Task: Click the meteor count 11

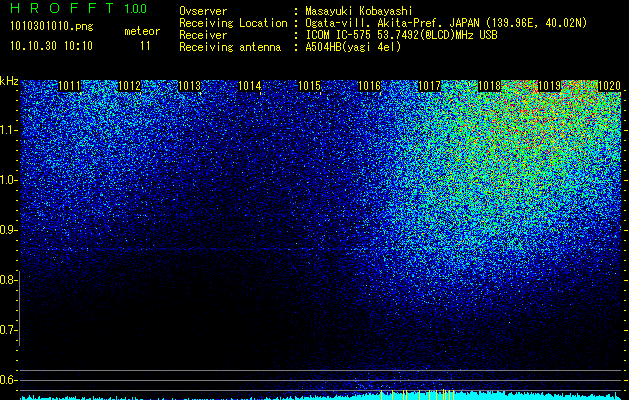Action: 145,46
